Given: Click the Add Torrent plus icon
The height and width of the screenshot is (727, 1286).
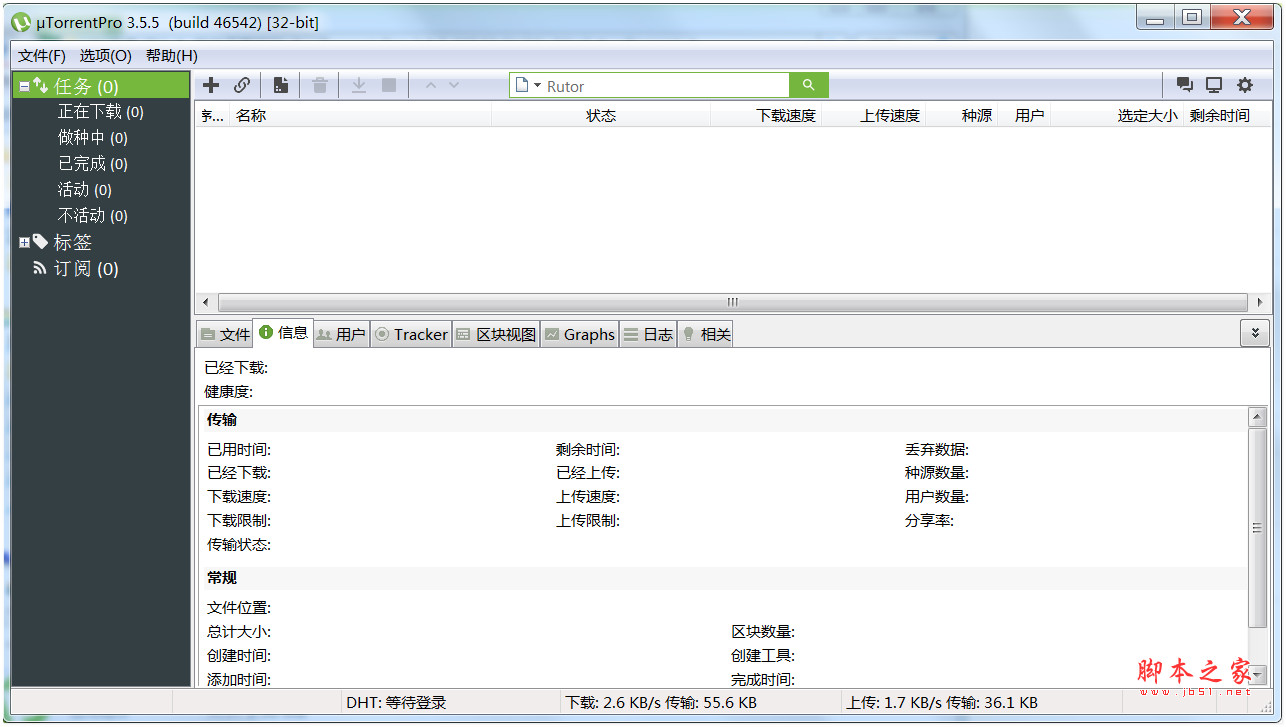Looking at the screenshot, I should [x=211, y=86].
